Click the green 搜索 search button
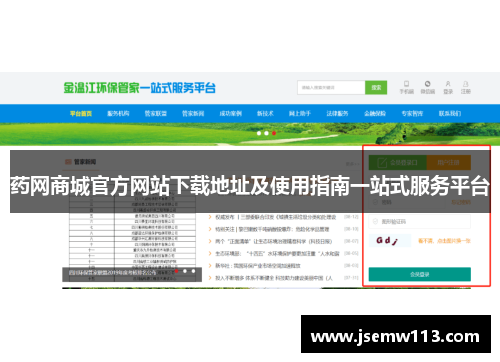500x362 pixels. [376, 87]
